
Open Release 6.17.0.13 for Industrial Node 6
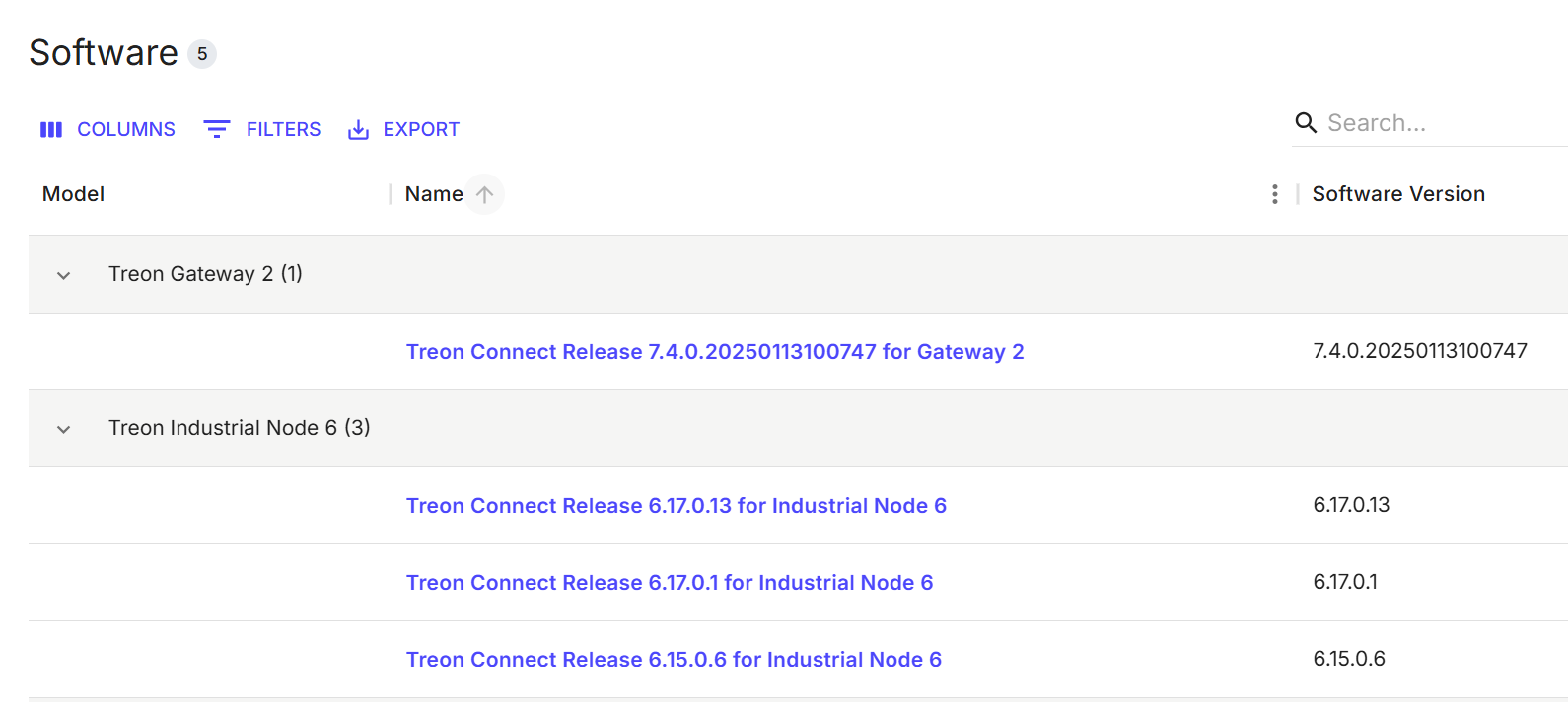click(x=677, y=506)
